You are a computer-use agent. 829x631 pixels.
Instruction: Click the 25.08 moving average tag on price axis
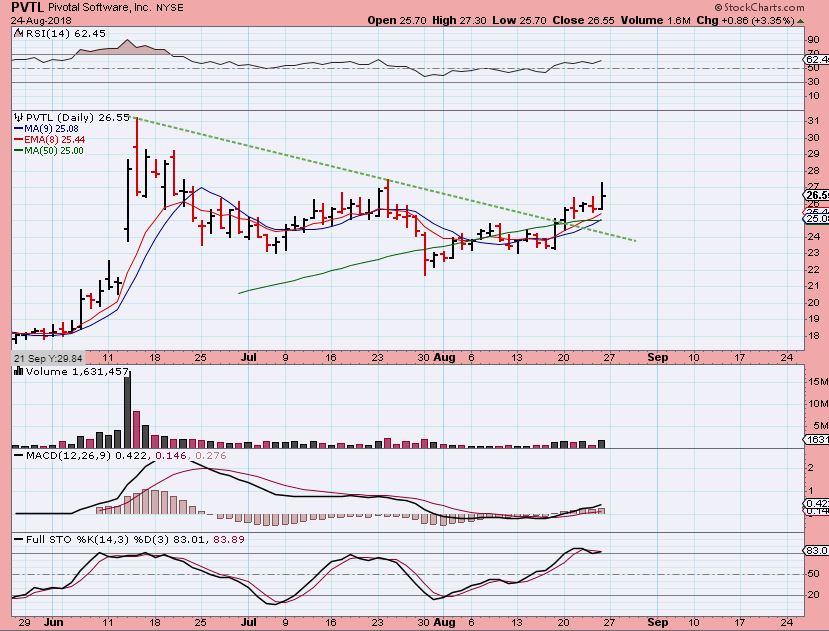click(x=815, y=218)
